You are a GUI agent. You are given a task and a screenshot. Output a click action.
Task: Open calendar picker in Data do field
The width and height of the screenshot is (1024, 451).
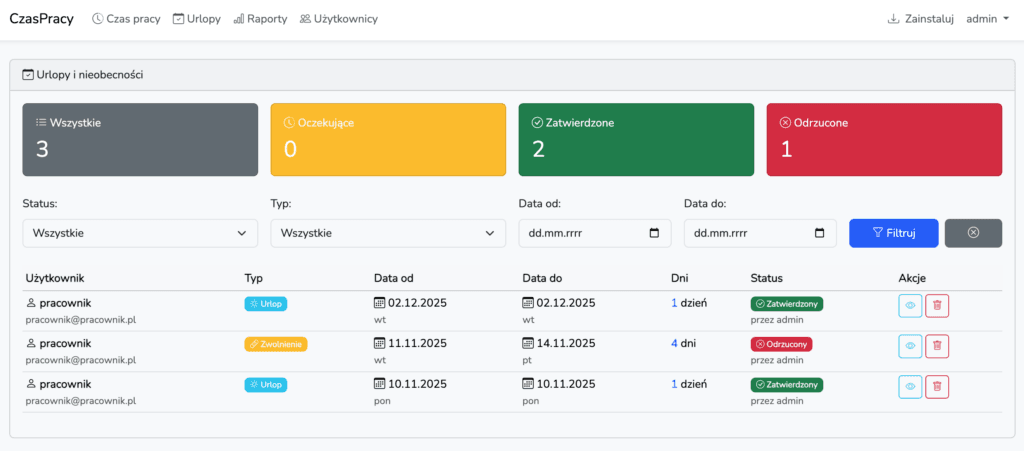tap(819, 234)
